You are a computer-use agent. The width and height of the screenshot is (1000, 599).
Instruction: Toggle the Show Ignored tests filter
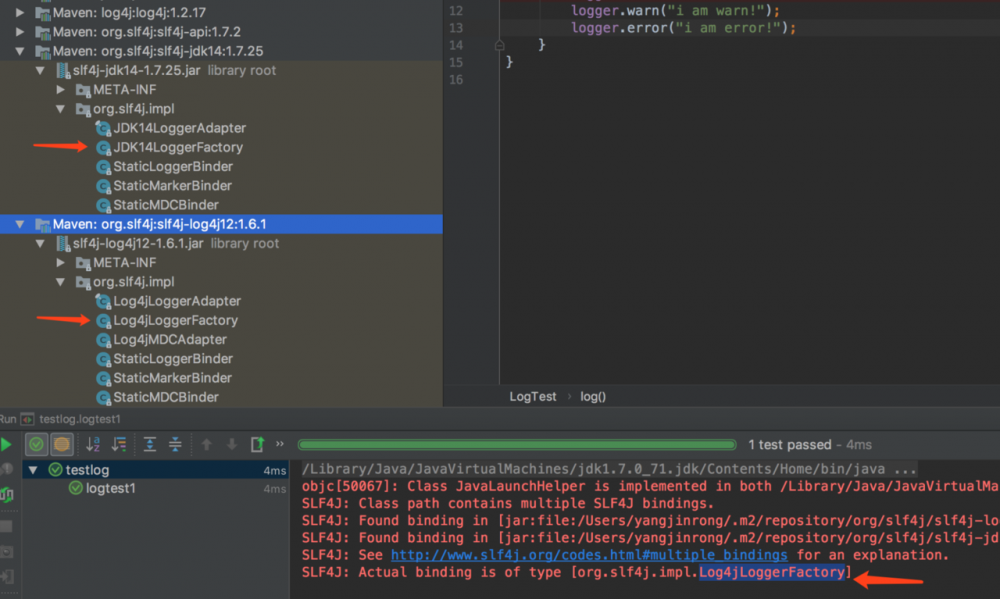click(x=62, y=444)
